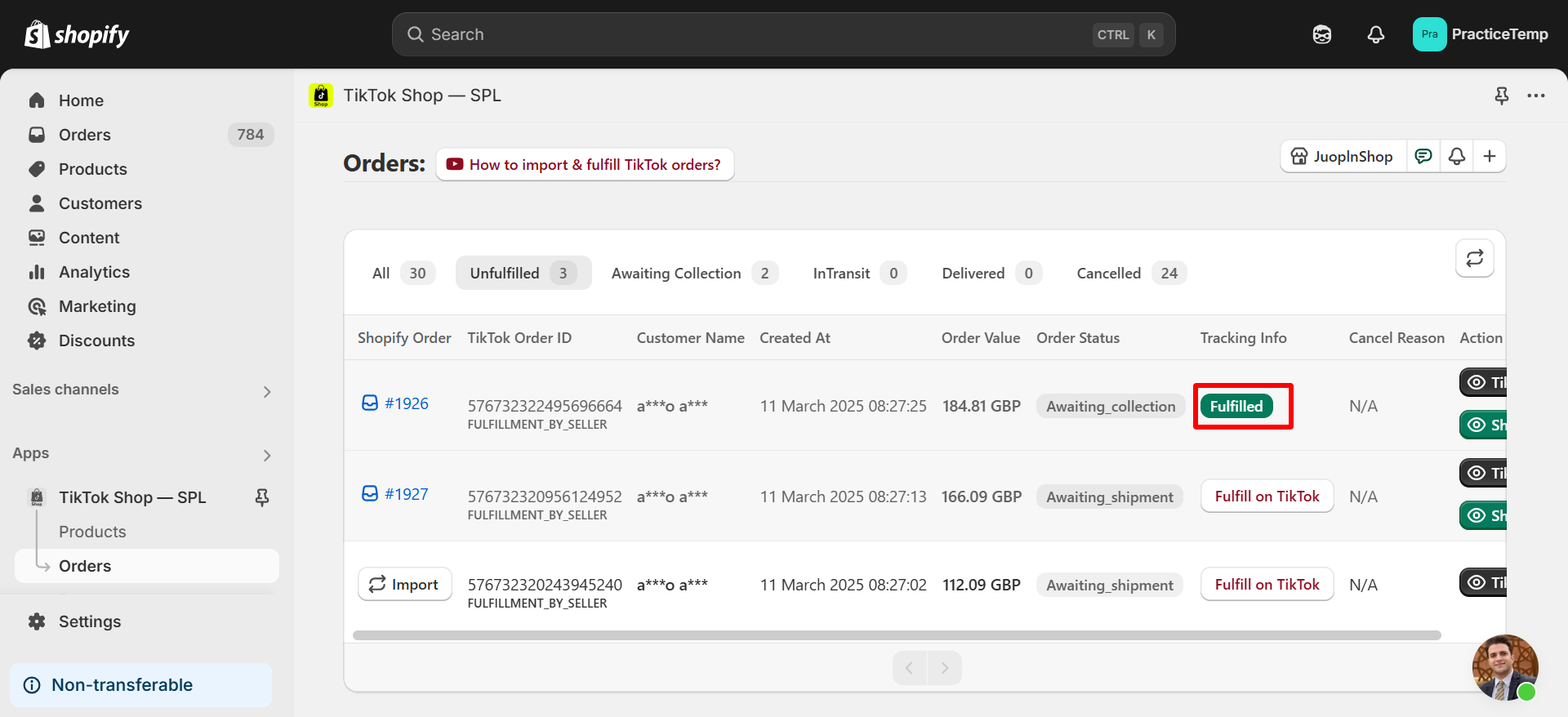
Task: Open Orders under TikTok Shop app
Action: point(147,566)
